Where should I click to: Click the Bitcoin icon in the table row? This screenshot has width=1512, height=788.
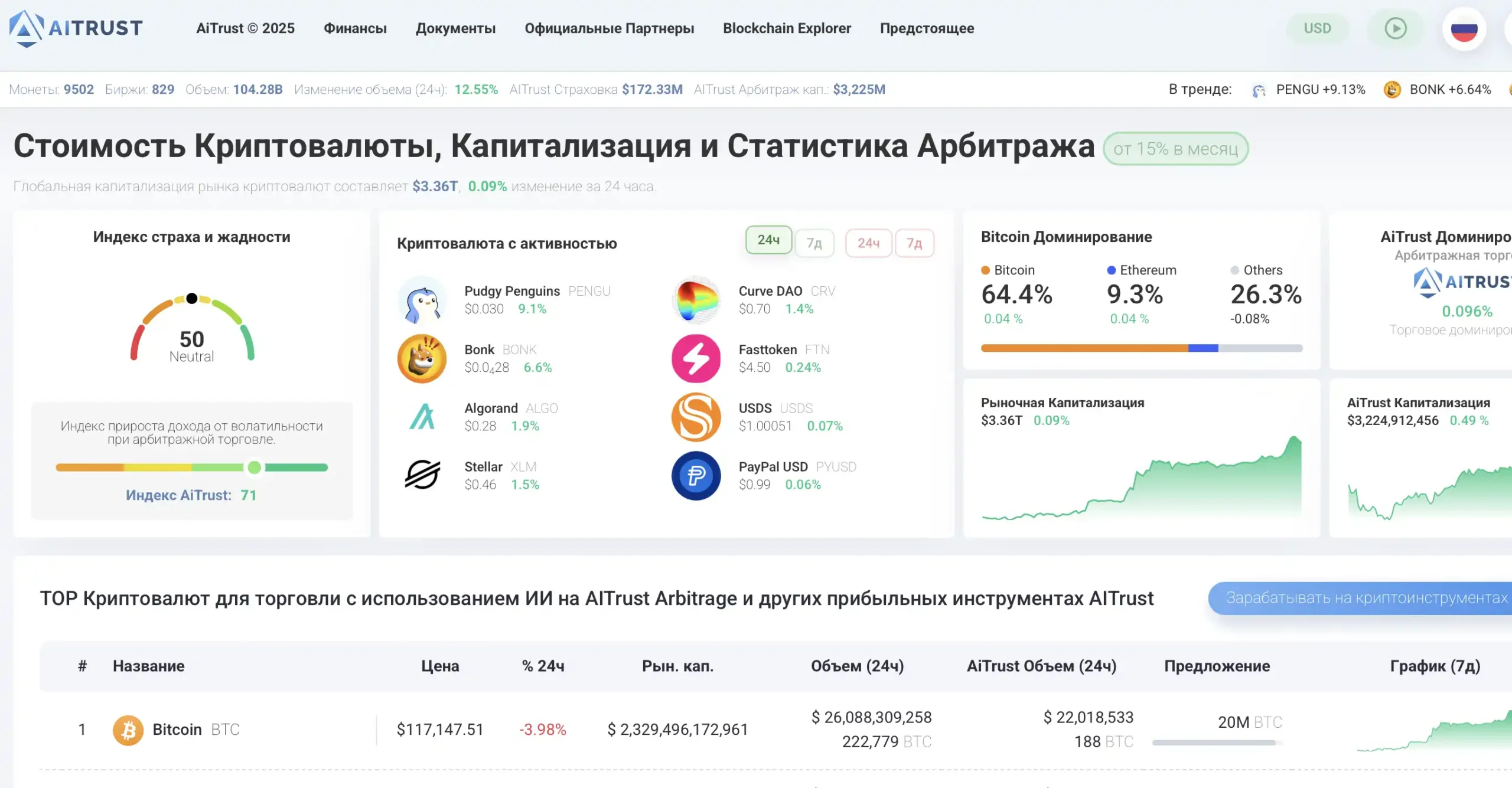point(128,730)
